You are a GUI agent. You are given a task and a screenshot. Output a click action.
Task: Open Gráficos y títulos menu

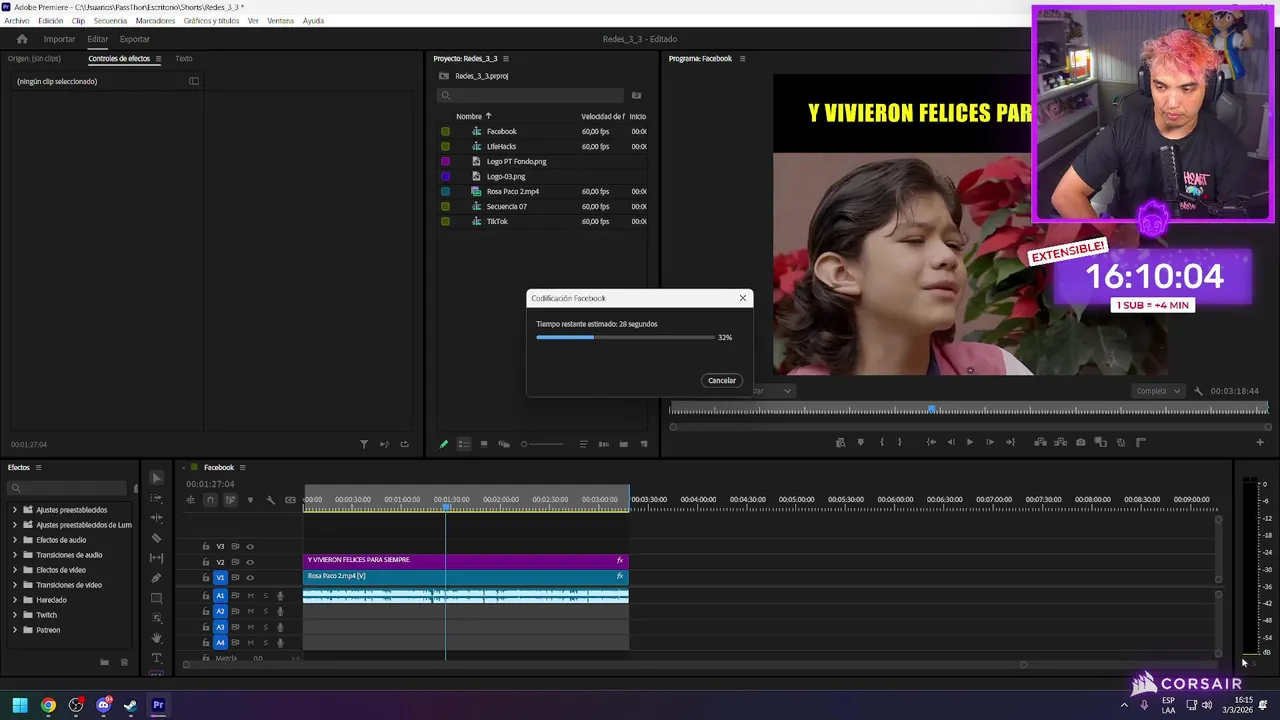point(211,21)
